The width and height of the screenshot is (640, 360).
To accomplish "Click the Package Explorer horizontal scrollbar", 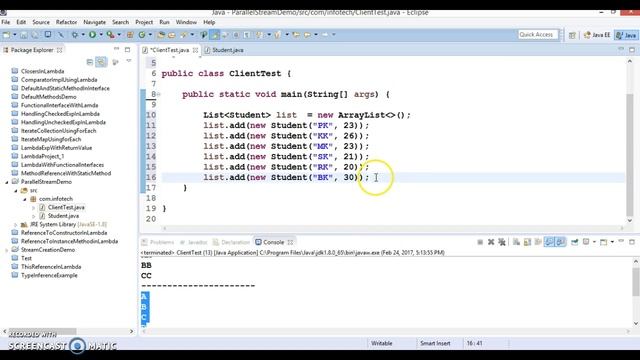I will (x=42, y=331).
